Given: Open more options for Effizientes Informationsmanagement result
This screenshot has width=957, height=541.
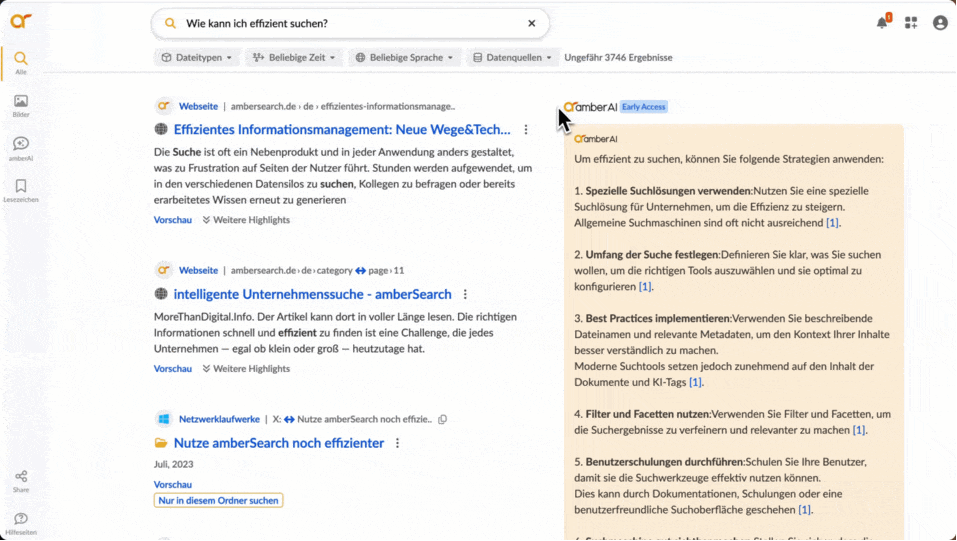Looking at the screenshot, I should (x=526, y=129).
